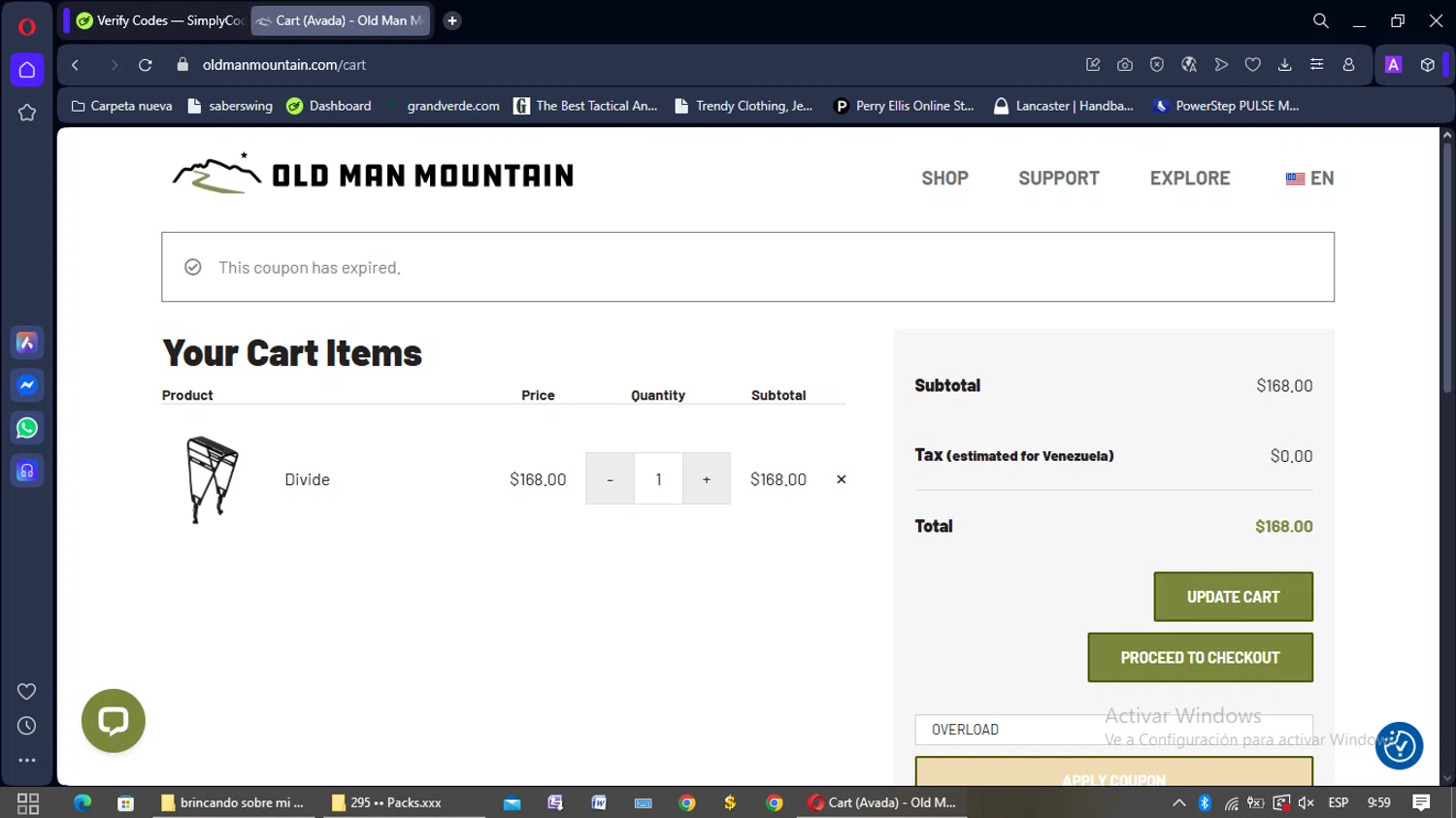Increase Divide quantity with plus
This screenshot has height=818, width=1456.
tap(707, 479)
